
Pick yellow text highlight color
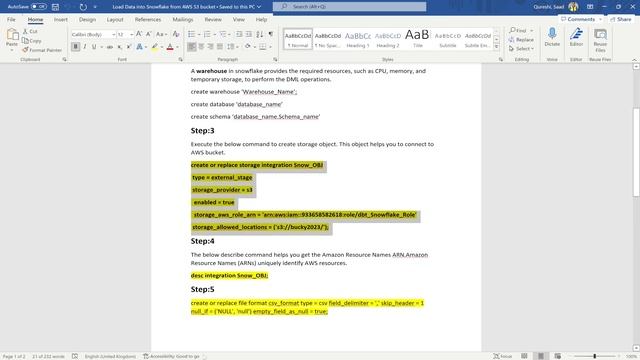coord(155,47)
